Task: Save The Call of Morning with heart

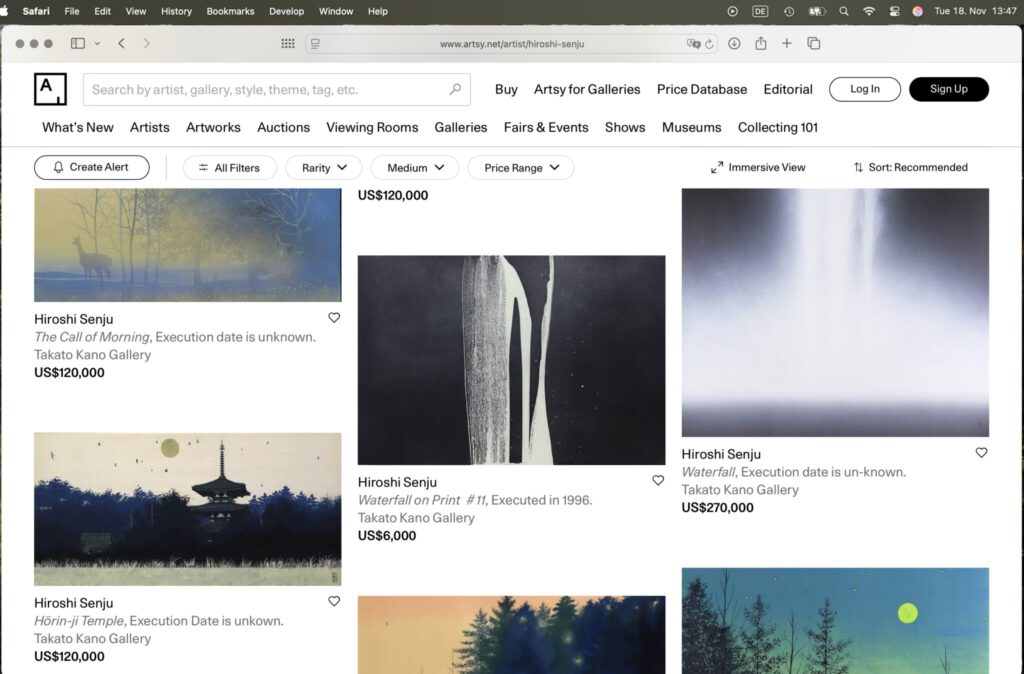Action: 334,318
